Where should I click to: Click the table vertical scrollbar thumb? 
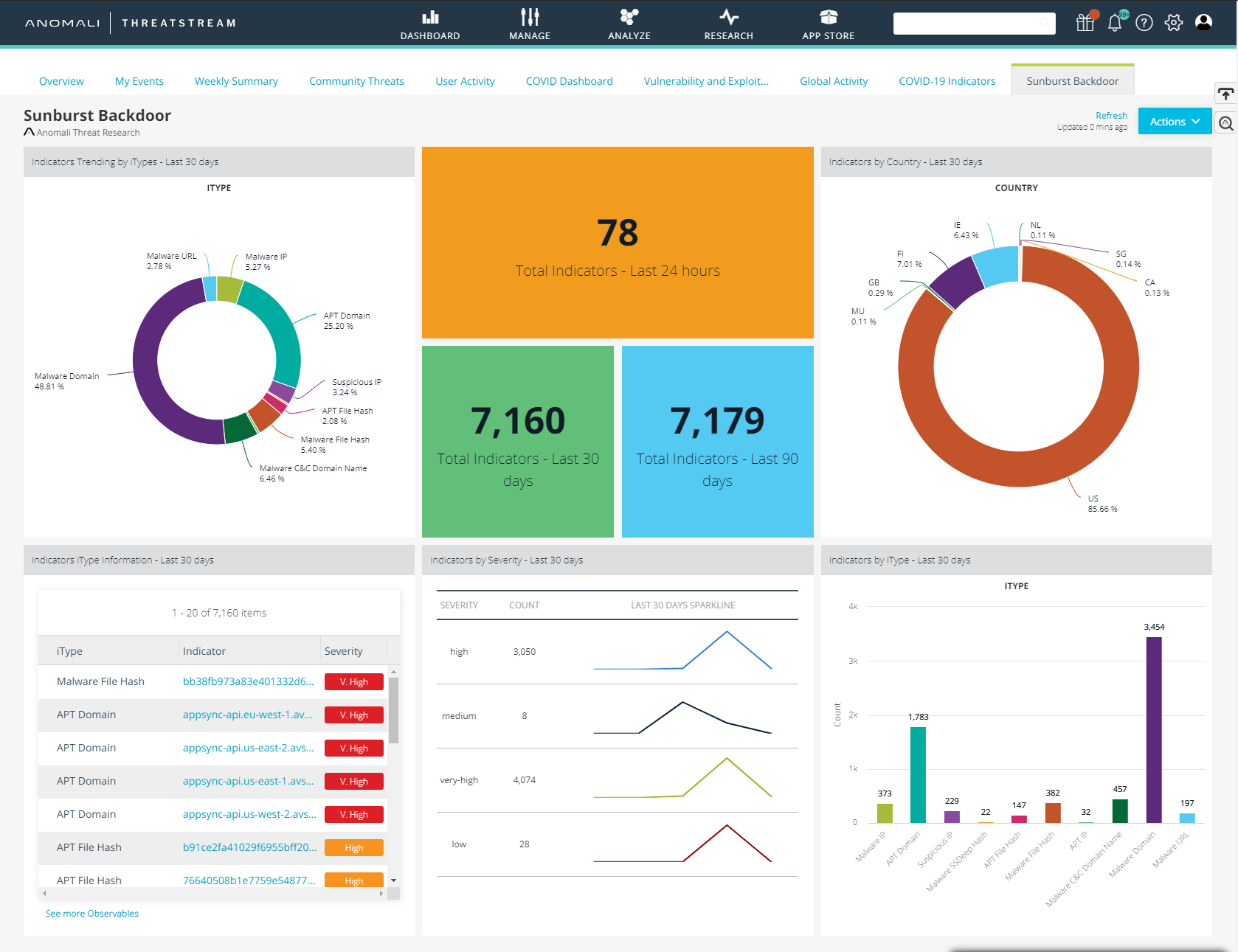coord(393,710)
